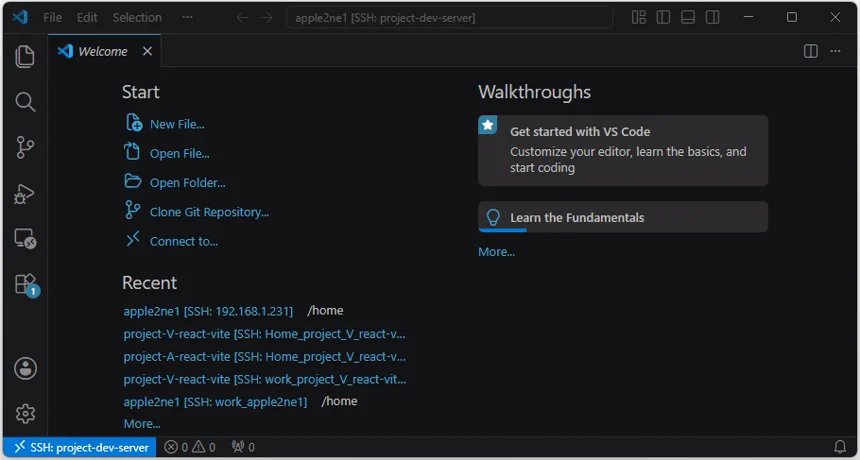Screen dimensions: 860x460
Task: Click the Clone Git Repository icon
Action: coord(132,210)
